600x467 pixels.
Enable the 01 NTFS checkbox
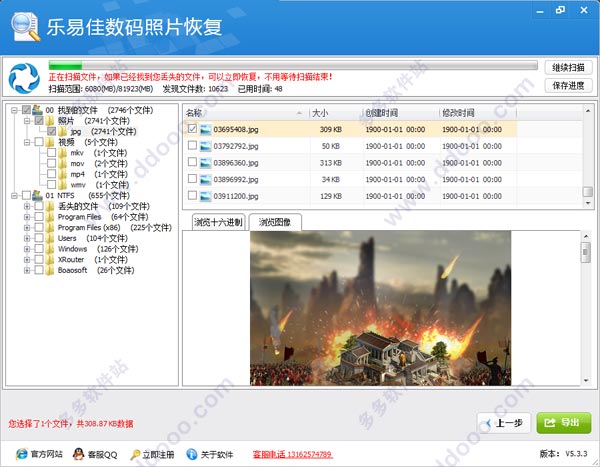(x=26, y=195)
